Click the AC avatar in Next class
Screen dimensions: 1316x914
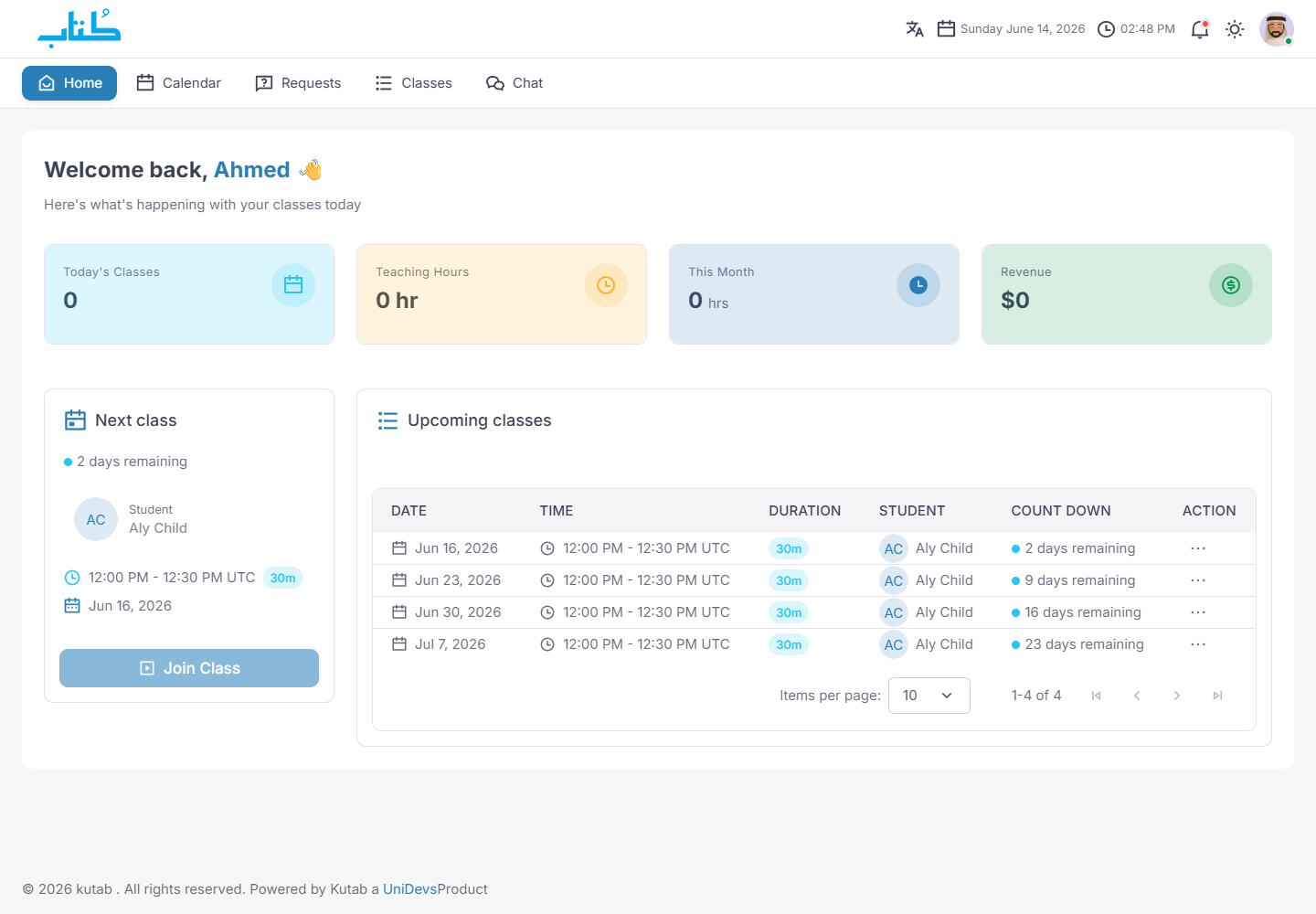tap(96, 519)
